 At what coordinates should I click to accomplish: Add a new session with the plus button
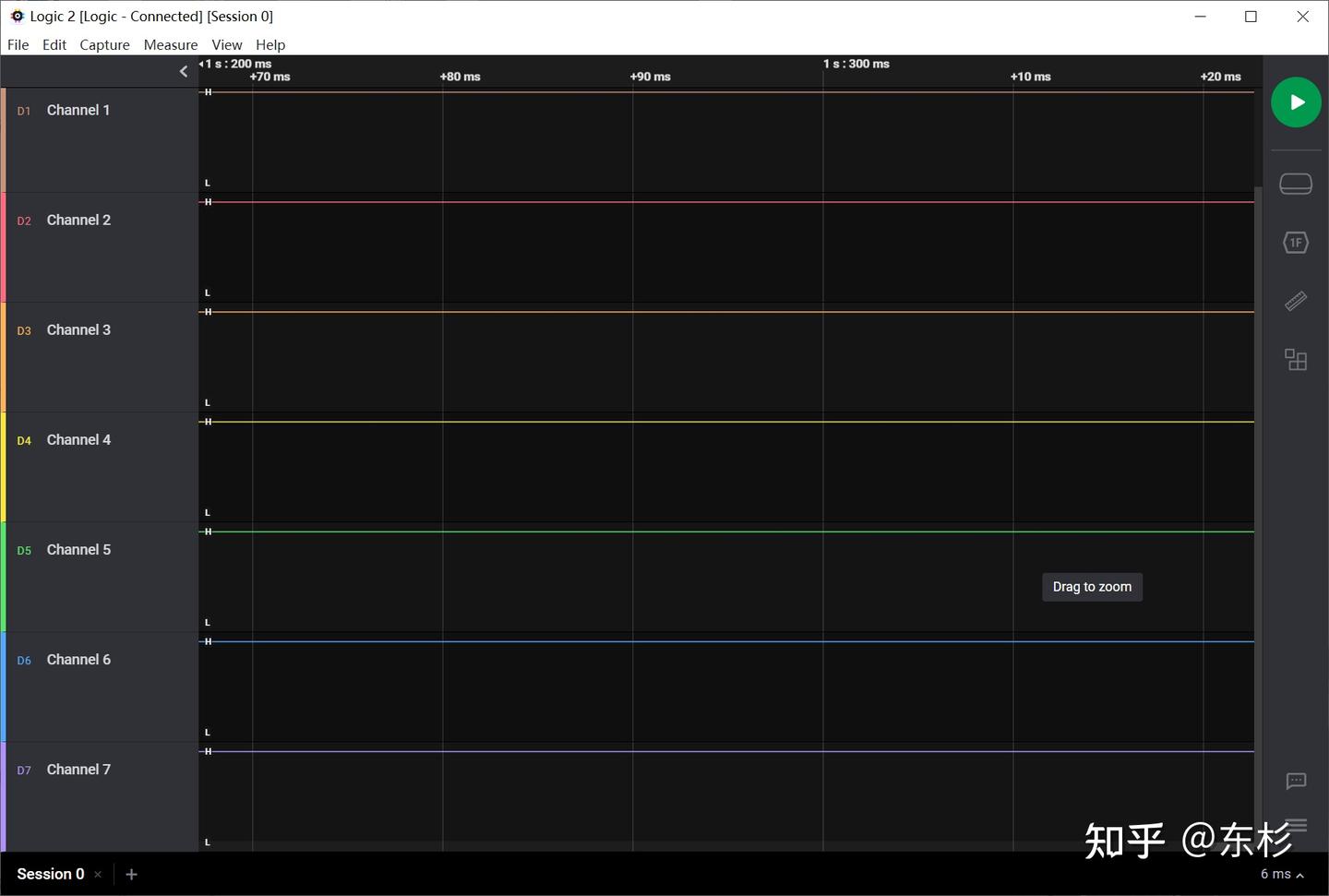131,874
